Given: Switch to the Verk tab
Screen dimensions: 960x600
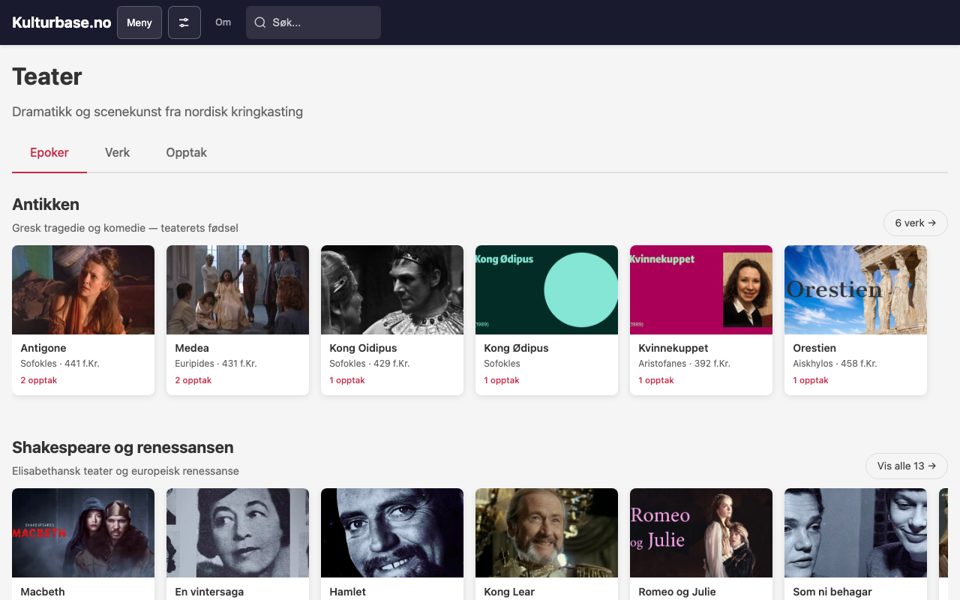Looking at the screenshot, I should 117,152.
